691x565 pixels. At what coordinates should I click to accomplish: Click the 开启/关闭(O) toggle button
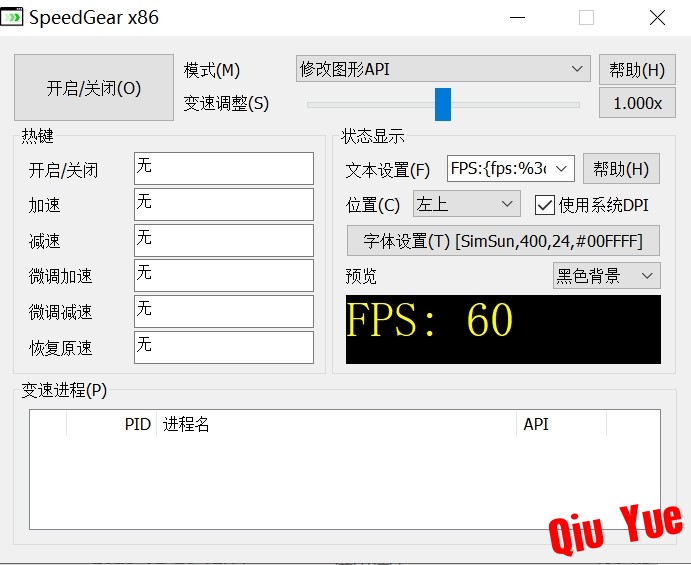pos(94,88)
